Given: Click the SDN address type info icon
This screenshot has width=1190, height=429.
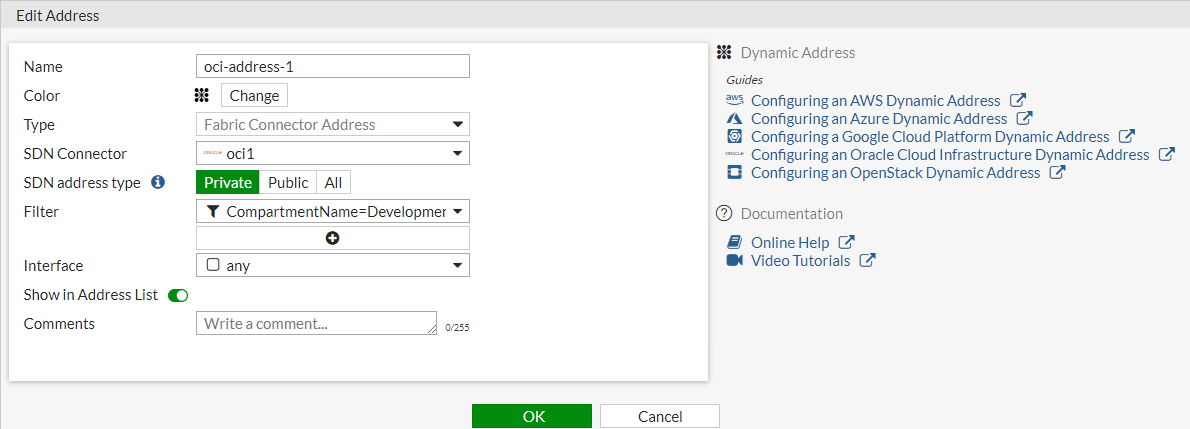Looking at the screenshot, I should click(157, 183).
